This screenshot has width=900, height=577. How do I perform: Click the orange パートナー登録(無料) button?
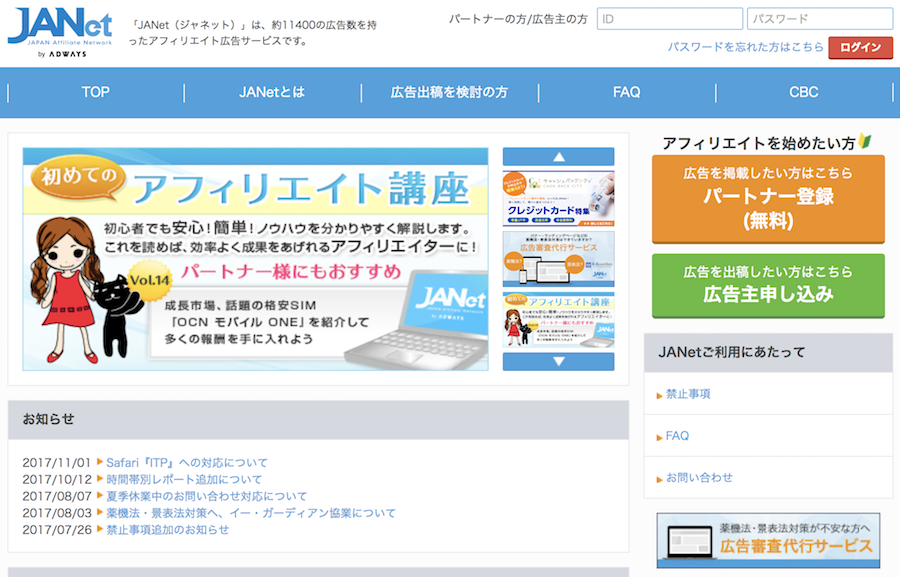point(768,199)
